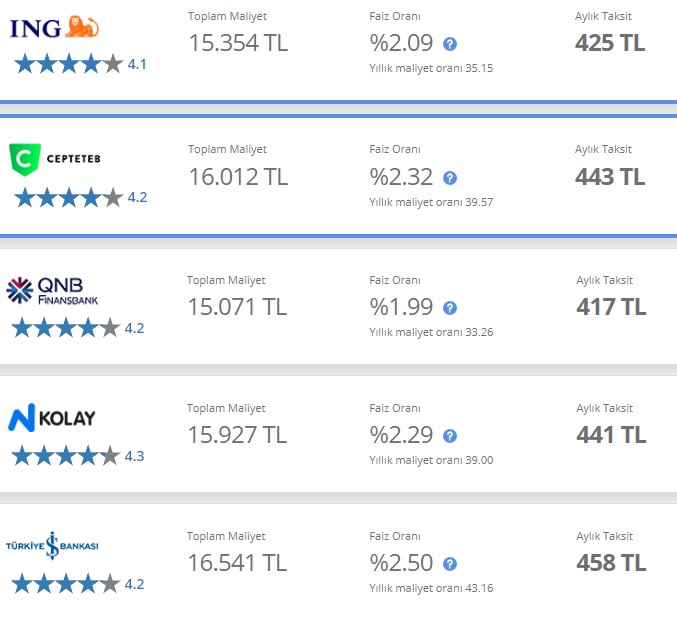Click the ING bank logo
The height and width of the screenshot is (618, 677).
coord(54,27)
